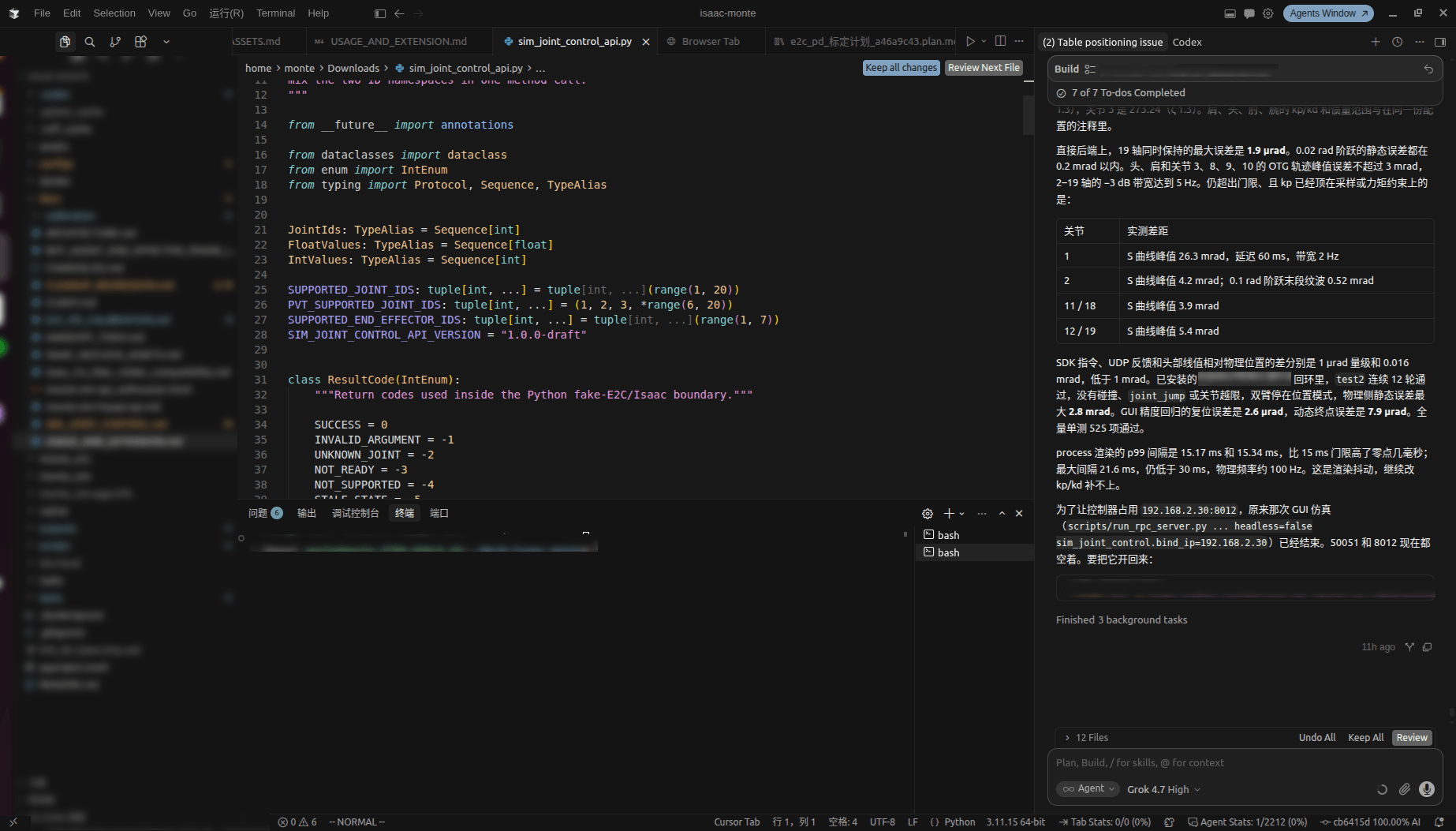Open the Source Control branch icon

coord(115,42)
